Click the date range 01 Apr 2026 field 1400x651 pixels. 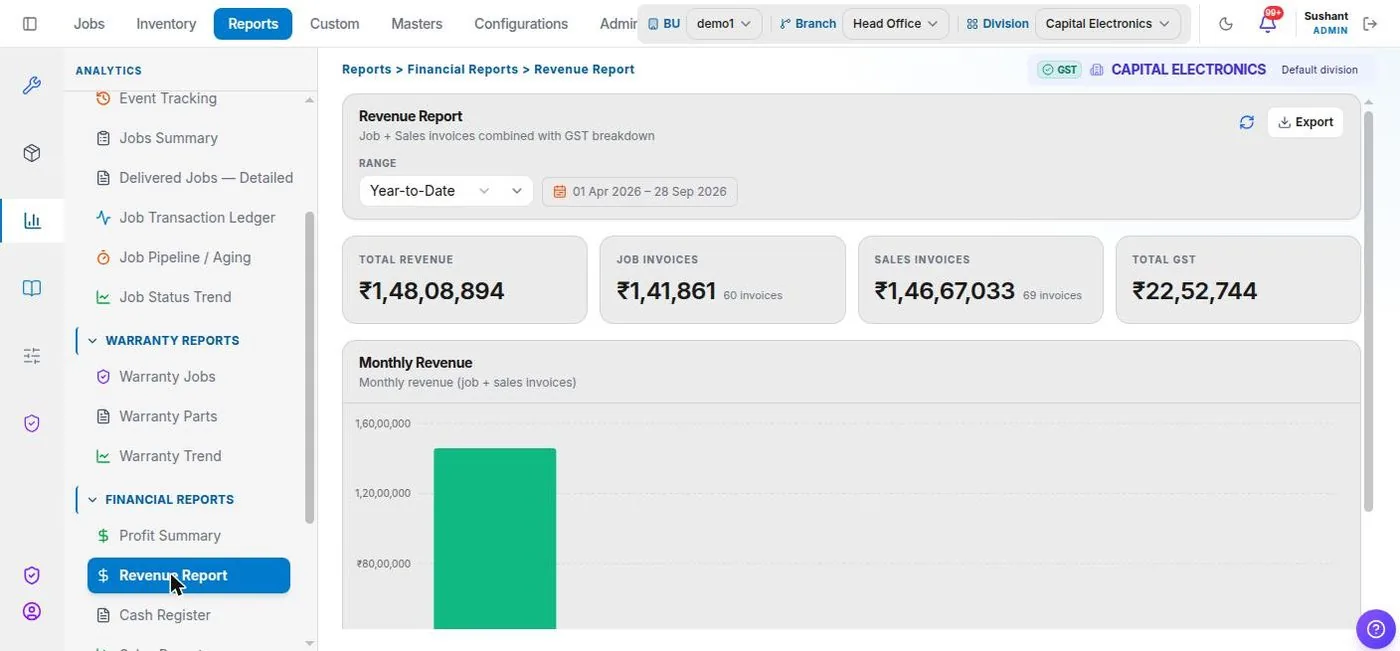[x=640, y=192]
